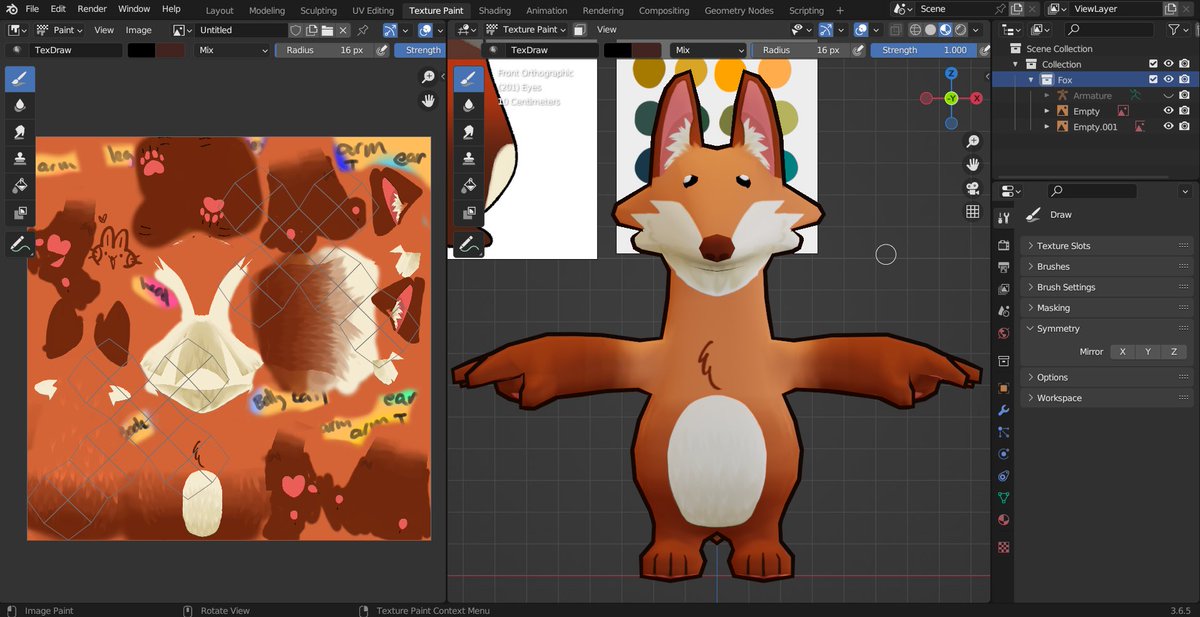This screenshot has height=617, width=1200.
Task: Open image file with the folder icon
Action: [326, 30]
